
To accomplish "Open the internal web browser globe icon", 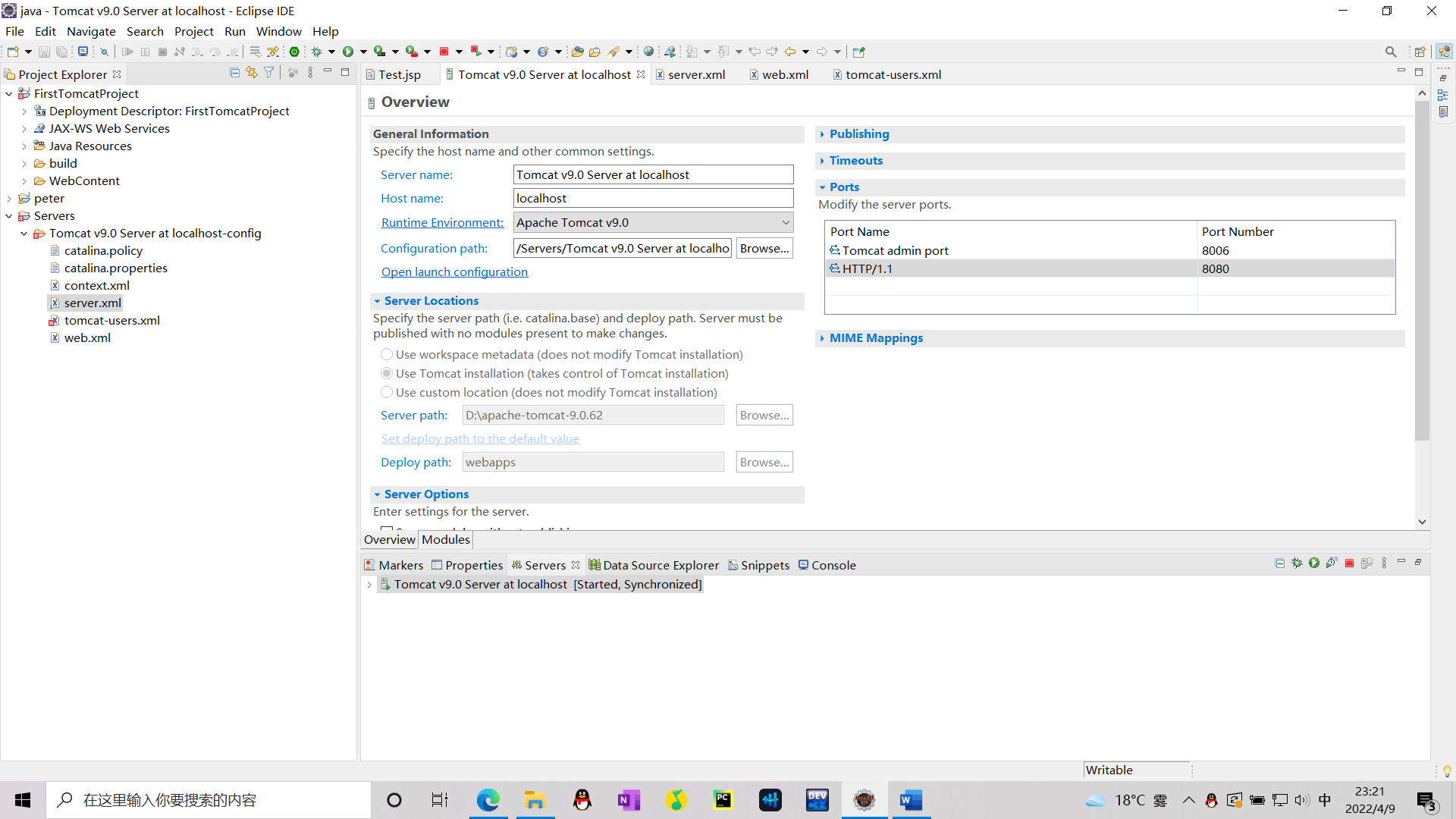I will (x=650, y=51).
